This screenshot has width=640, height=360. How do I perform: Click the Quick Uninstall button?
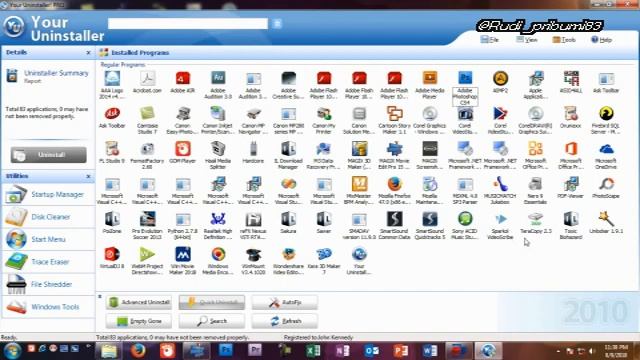coord(212,302)
